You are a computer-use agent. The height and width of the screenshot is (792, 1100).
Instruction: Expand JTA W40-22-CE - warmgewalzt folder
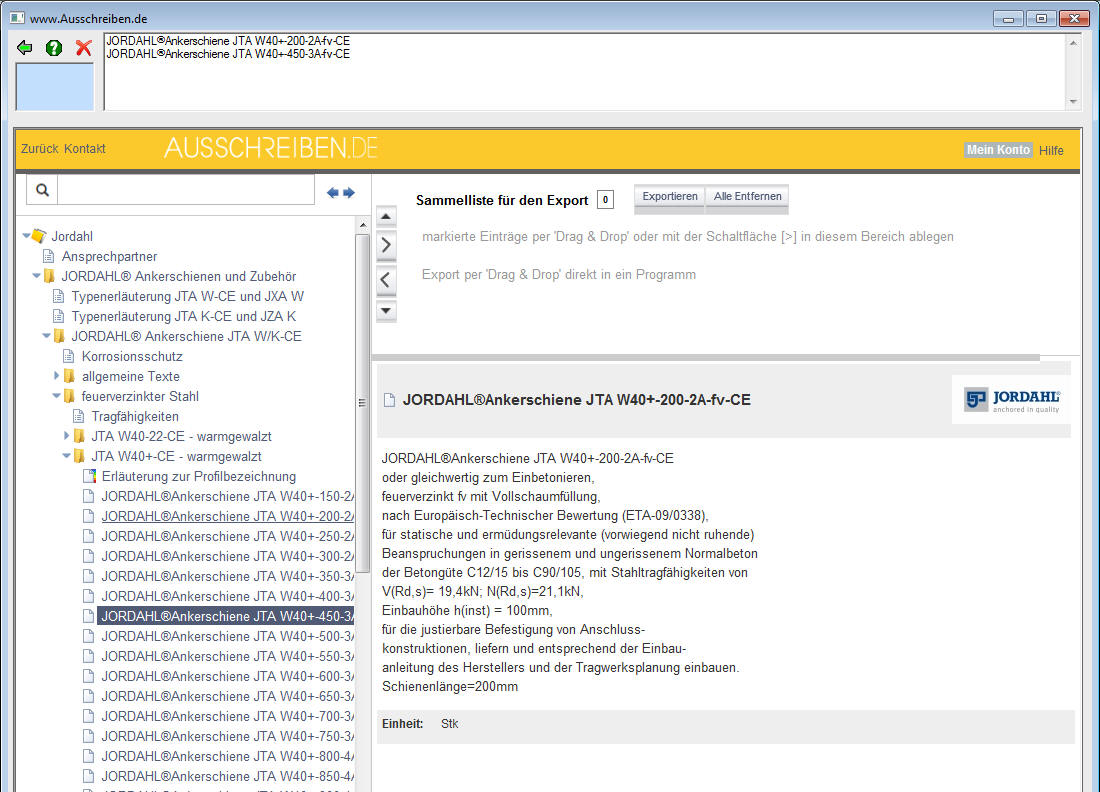click(67, 436)
